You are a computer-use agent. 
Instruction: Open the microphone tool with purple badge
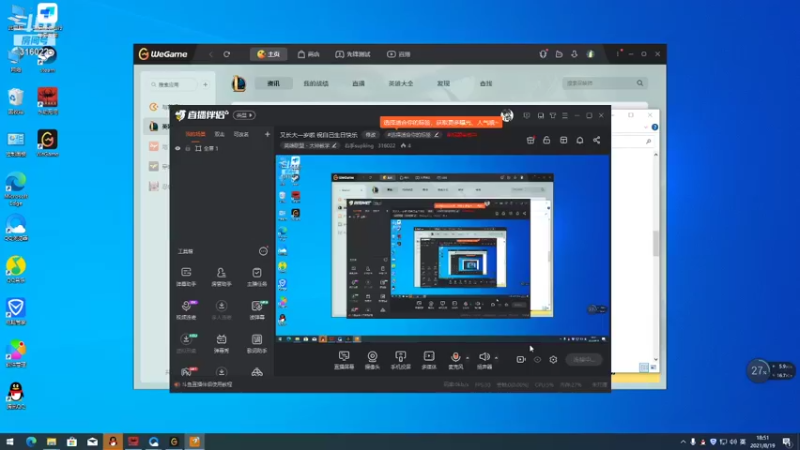coord(186,310)
